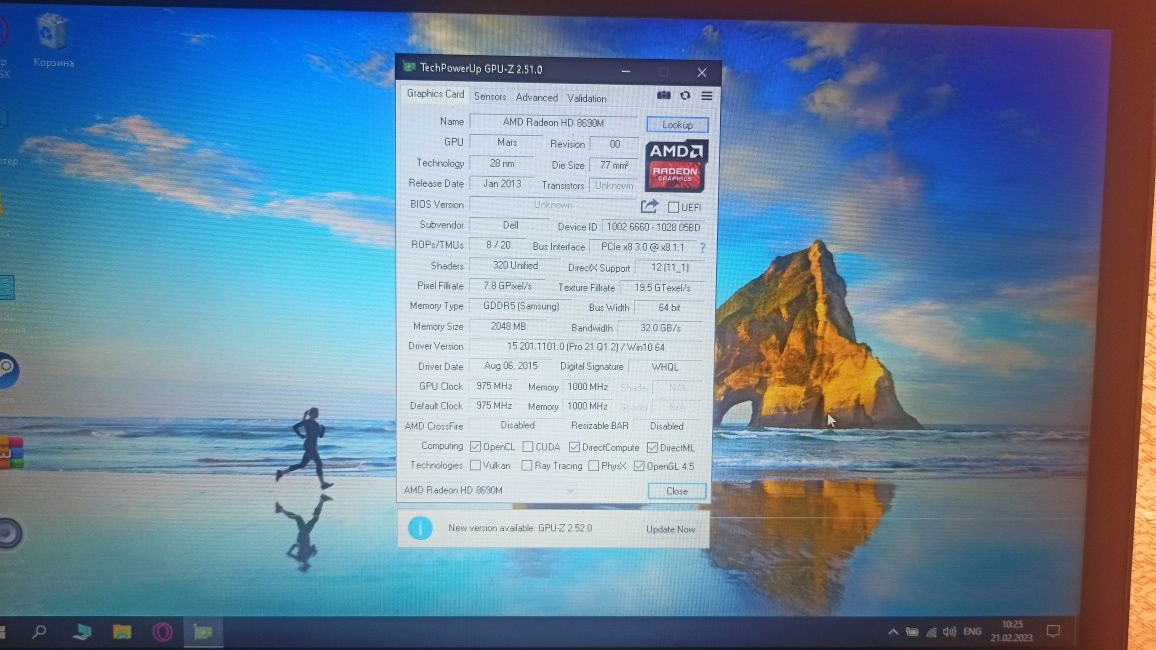Toggle the OpenGL 4.5 checkbox
This screenshot has height=650, width=1156.
[639, 466]
